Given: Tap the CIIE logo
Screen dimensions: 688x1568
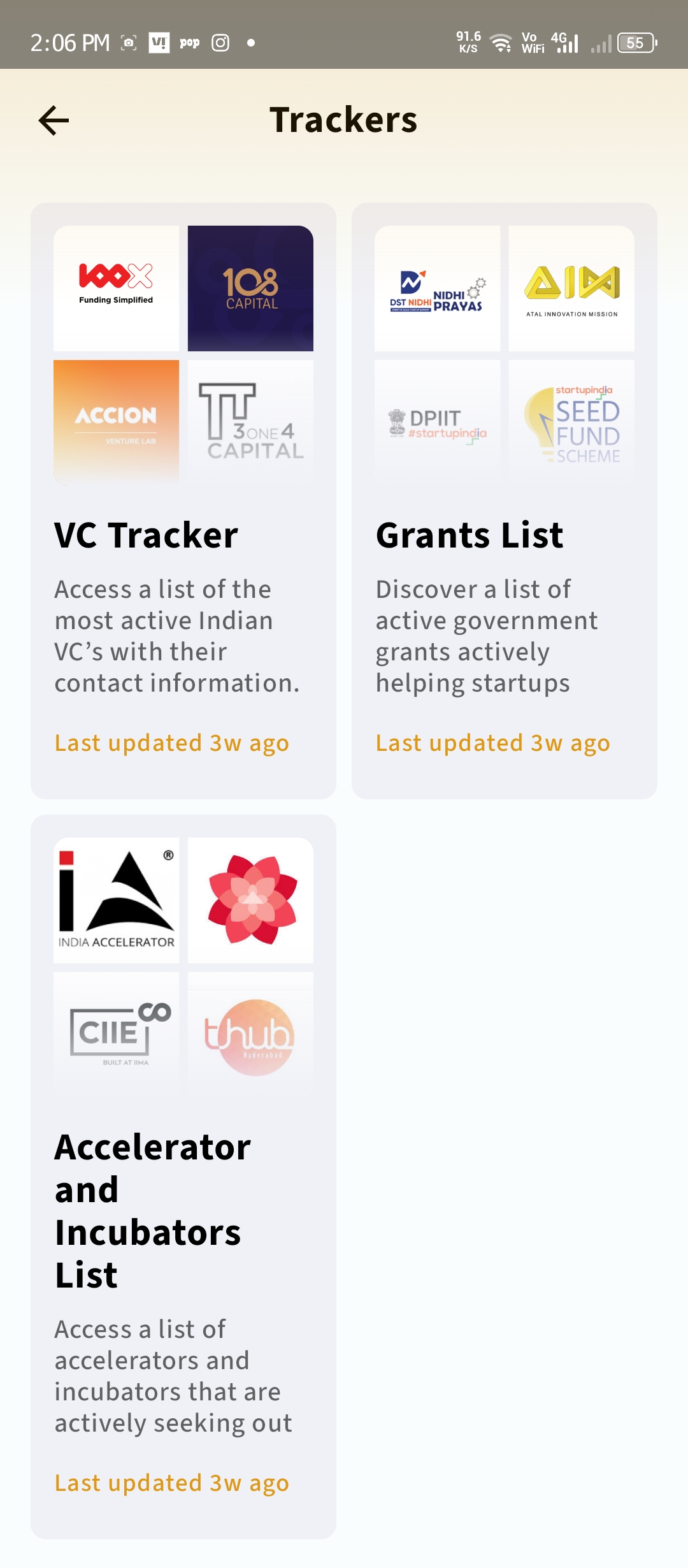Looking at the screenshot, I should [116, 1034].
